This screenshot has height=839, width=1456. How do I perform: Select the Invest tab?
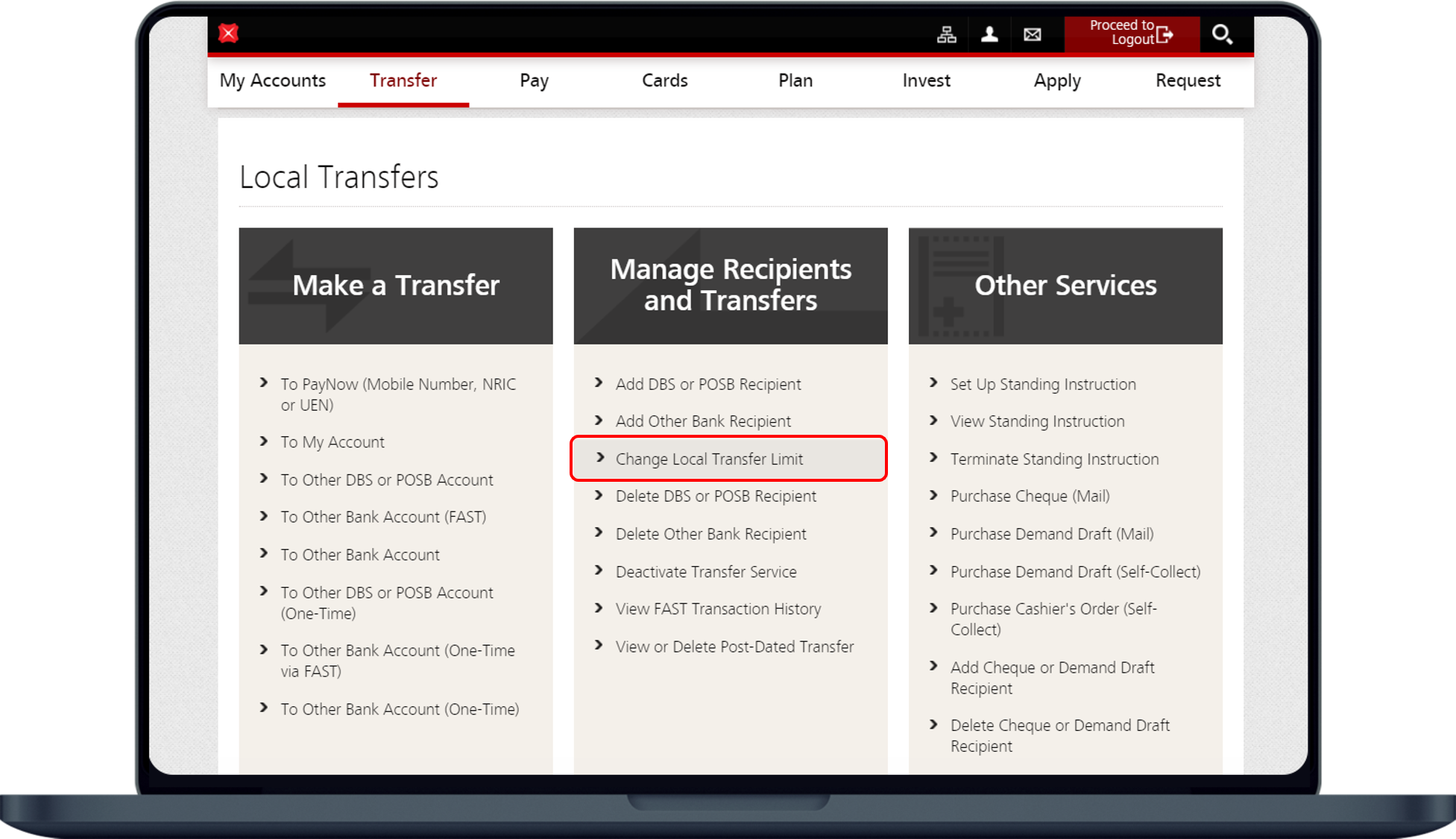click(x=926, y=81)
